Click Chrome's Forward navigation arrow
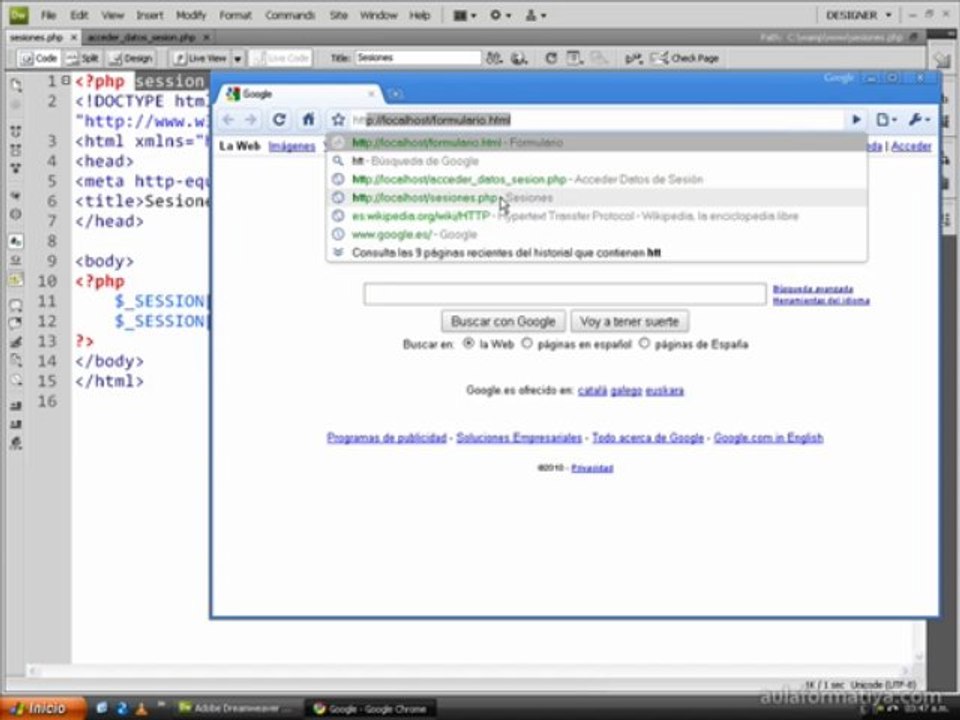The image size is (960, 720). (x=250, y=119)
